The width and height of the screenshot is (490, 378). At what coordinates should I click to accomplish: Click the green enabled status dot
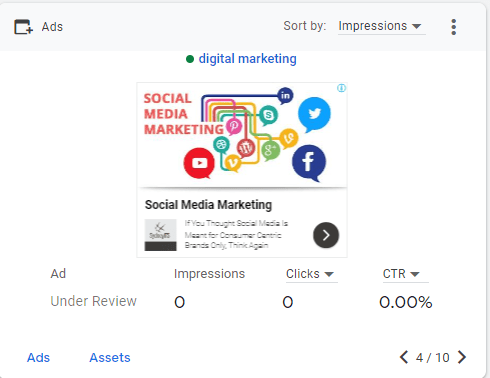(x=190, y=59)
